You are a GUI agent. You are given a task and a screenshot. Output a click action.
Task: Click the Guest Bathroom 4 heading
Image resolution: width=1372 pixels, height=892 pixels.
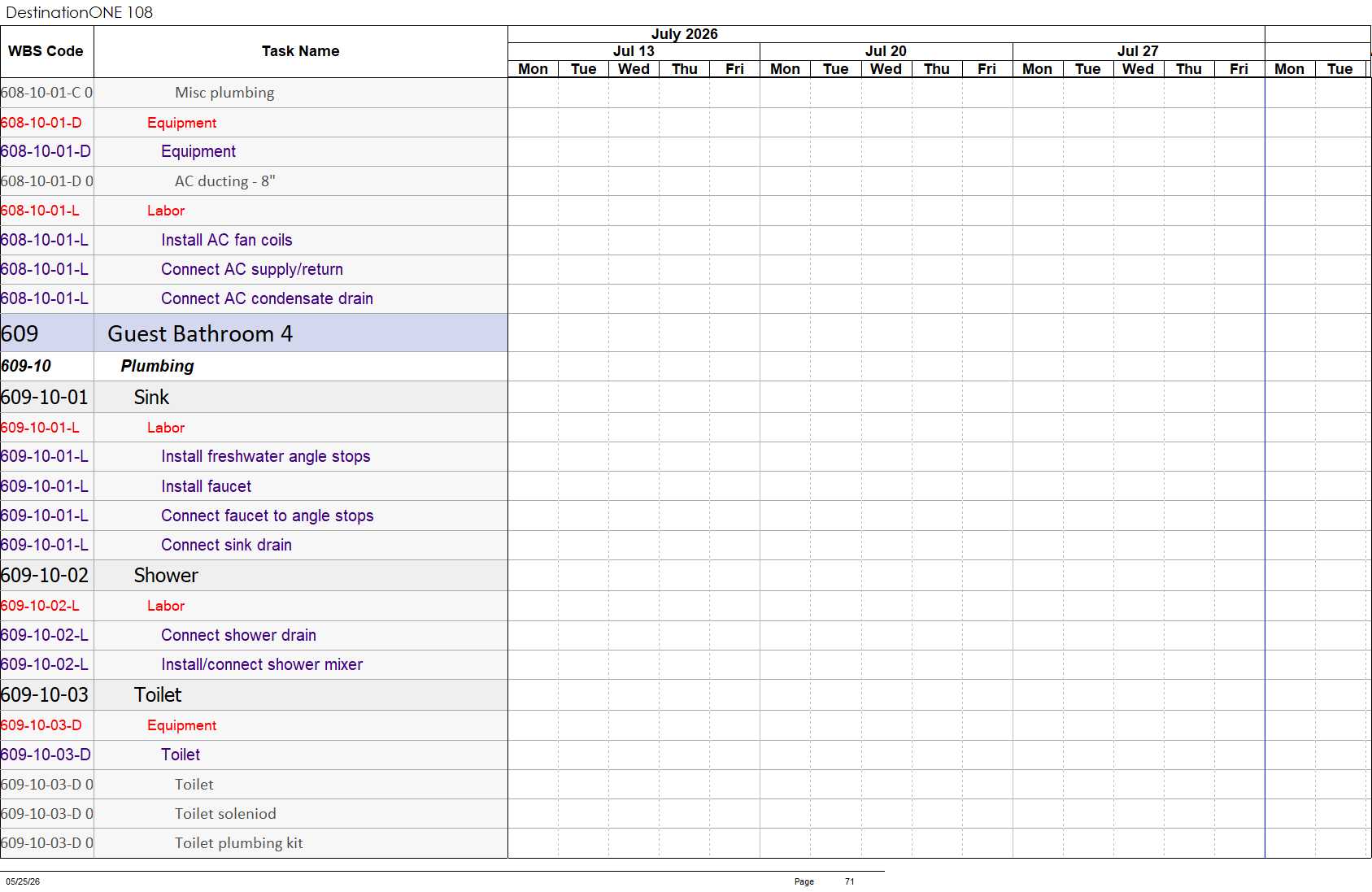(200, 333)
